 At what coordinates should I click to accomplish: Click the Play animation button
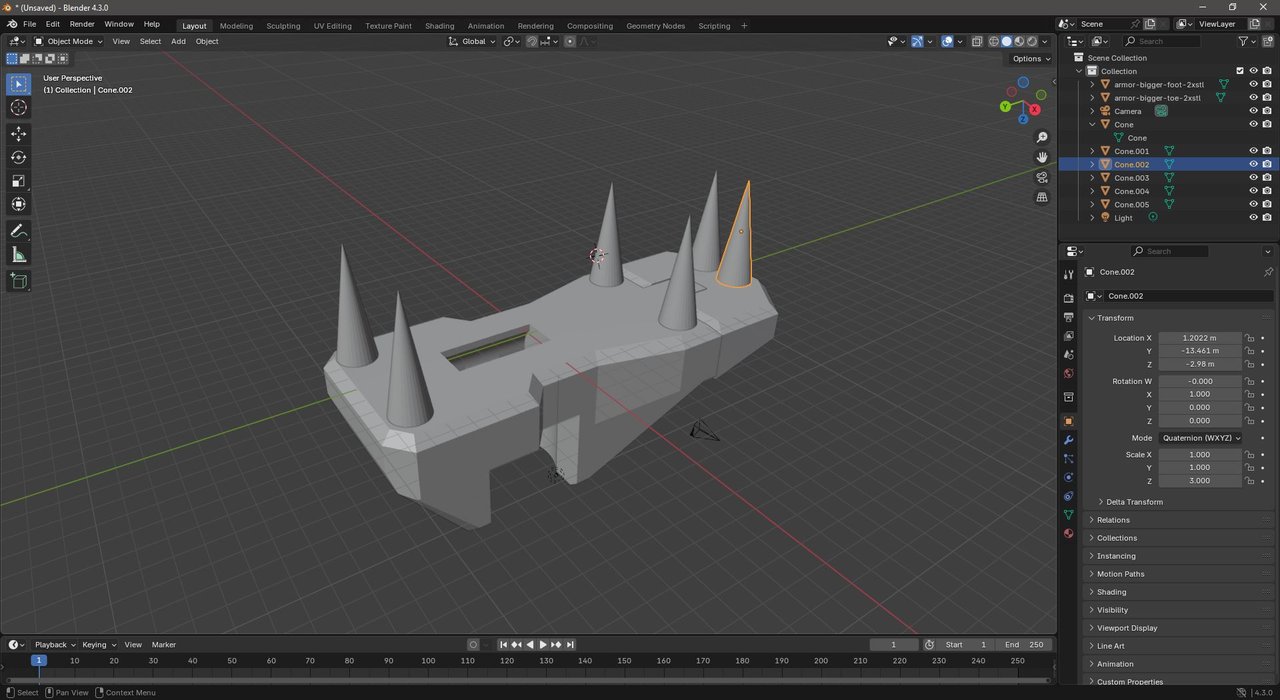(543, 645)
